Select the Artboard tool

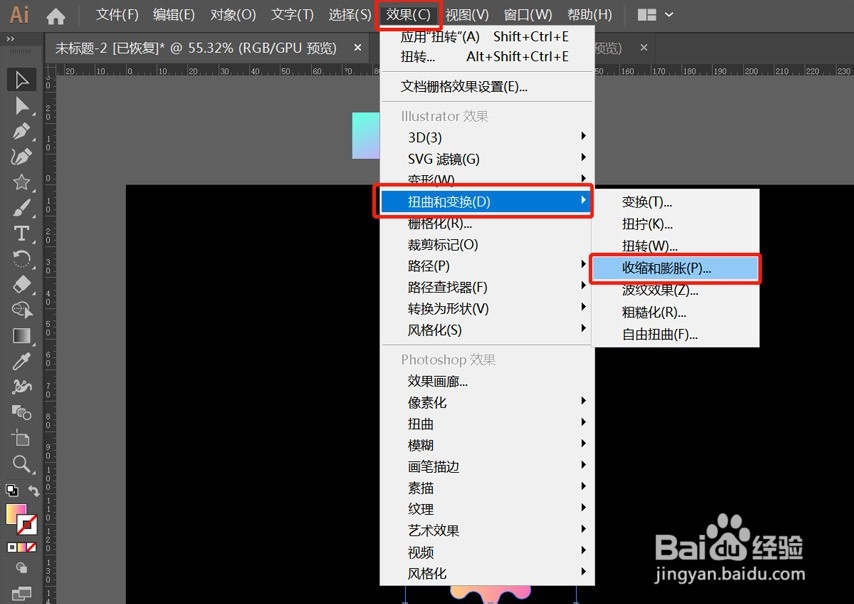(x=22, y=438)
